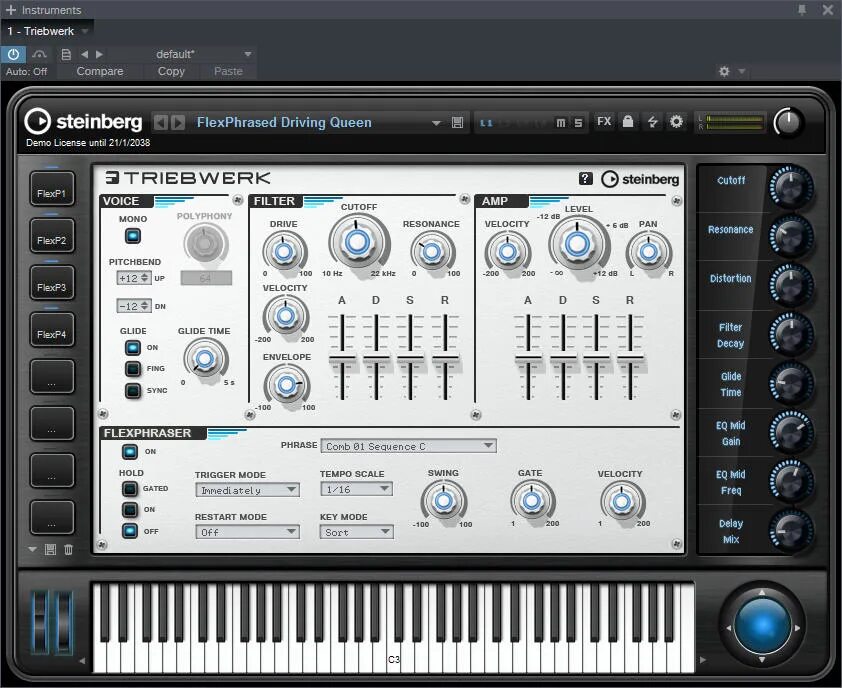Toggle Auto: Off automation mode
This screenshot has width=842, height=688.
click(x=26, y=71)
